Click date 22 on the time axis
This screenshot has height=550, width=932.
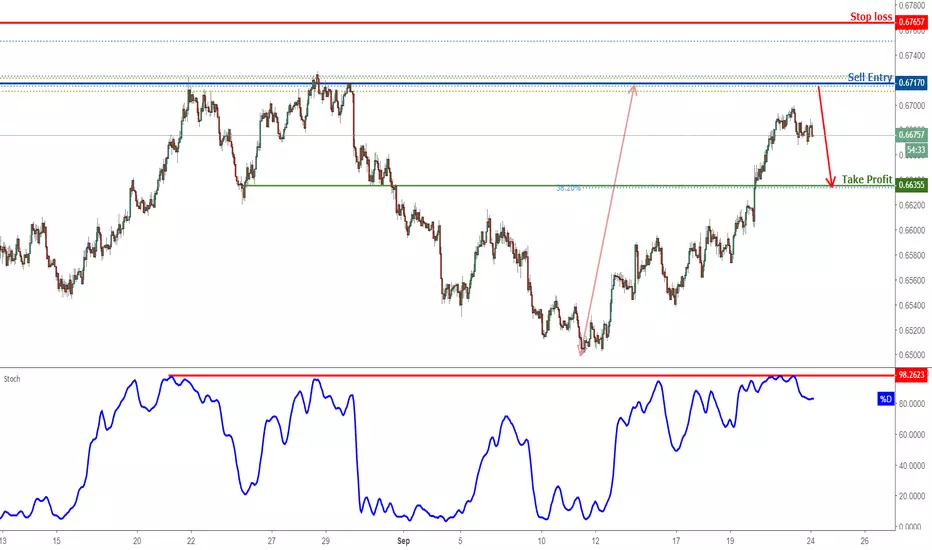(191, 541)
